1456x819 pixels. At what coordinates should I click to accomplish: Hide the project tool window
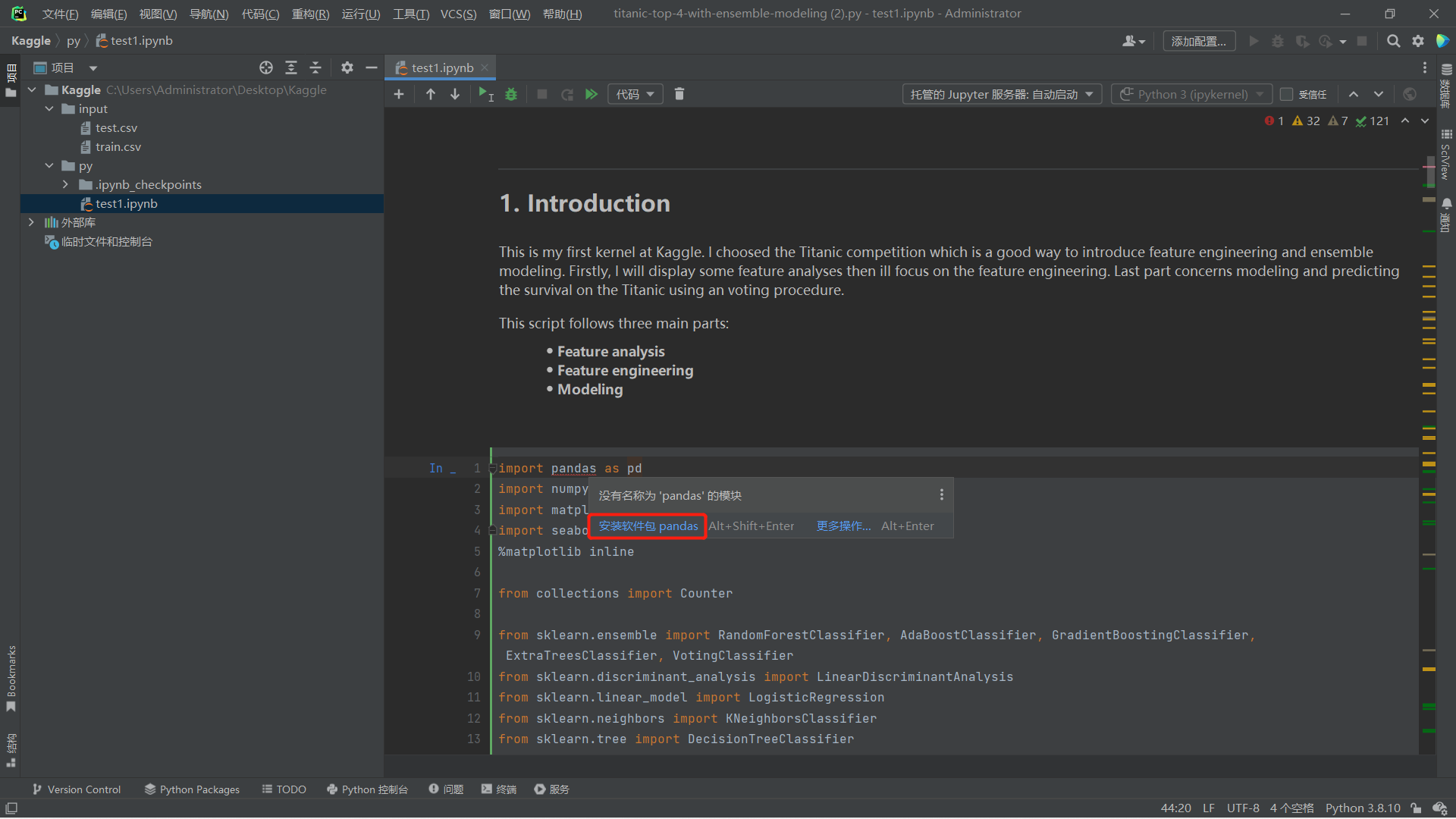click(372, 67)
